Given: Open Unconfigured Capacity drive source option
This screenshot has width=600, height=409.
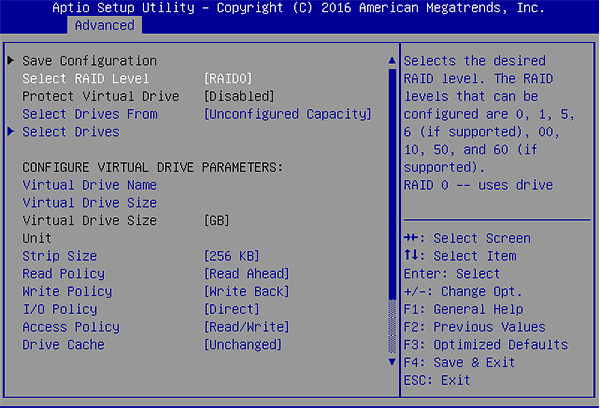Looking at the screenshot, I should [x=287, y=114].
